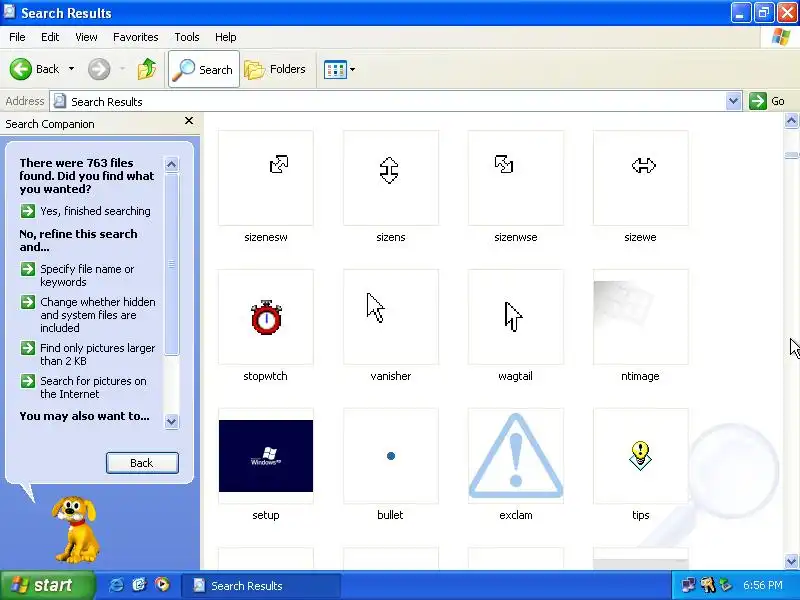Image resolution: width=800 pixels, height=600 pixels.
Task: Click the results pane scroll down arrow
Action: (791, 561)
